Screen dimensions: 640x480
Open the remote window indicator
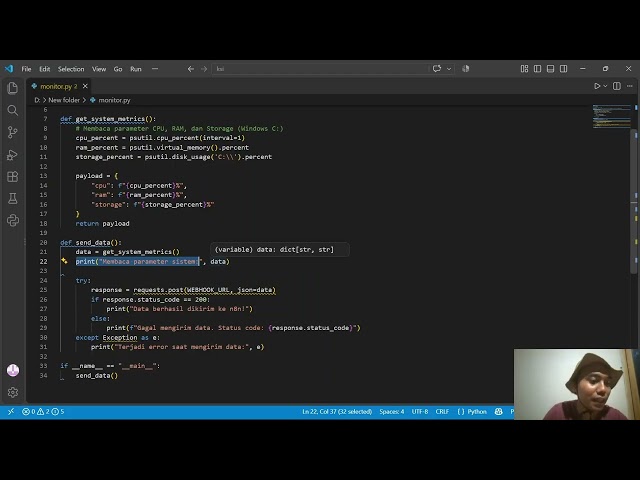tap(11, 411)
